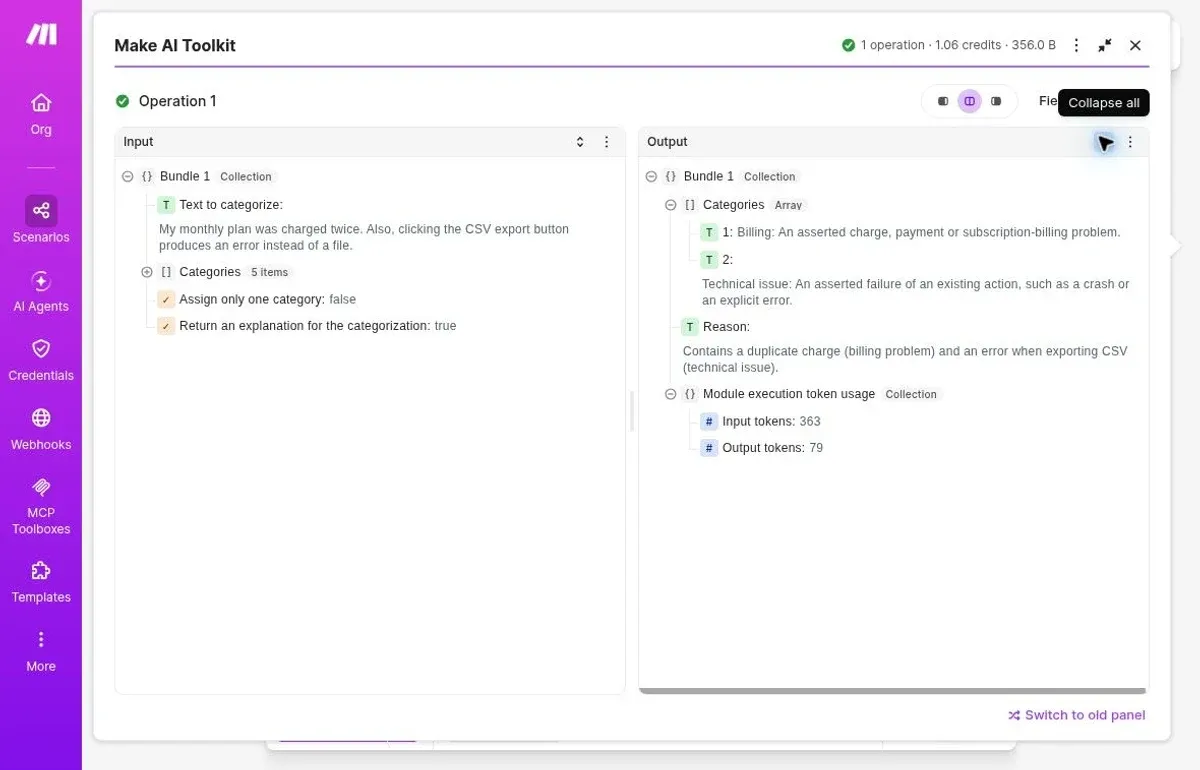
Task: Shrink the panel with the inward-arrows icon
Action: coord(1105,45)
